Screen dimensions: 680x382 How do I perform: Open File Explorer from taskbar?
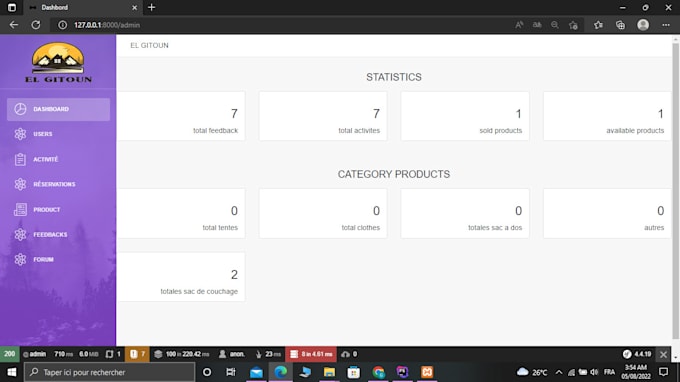(x=329, y=372)
